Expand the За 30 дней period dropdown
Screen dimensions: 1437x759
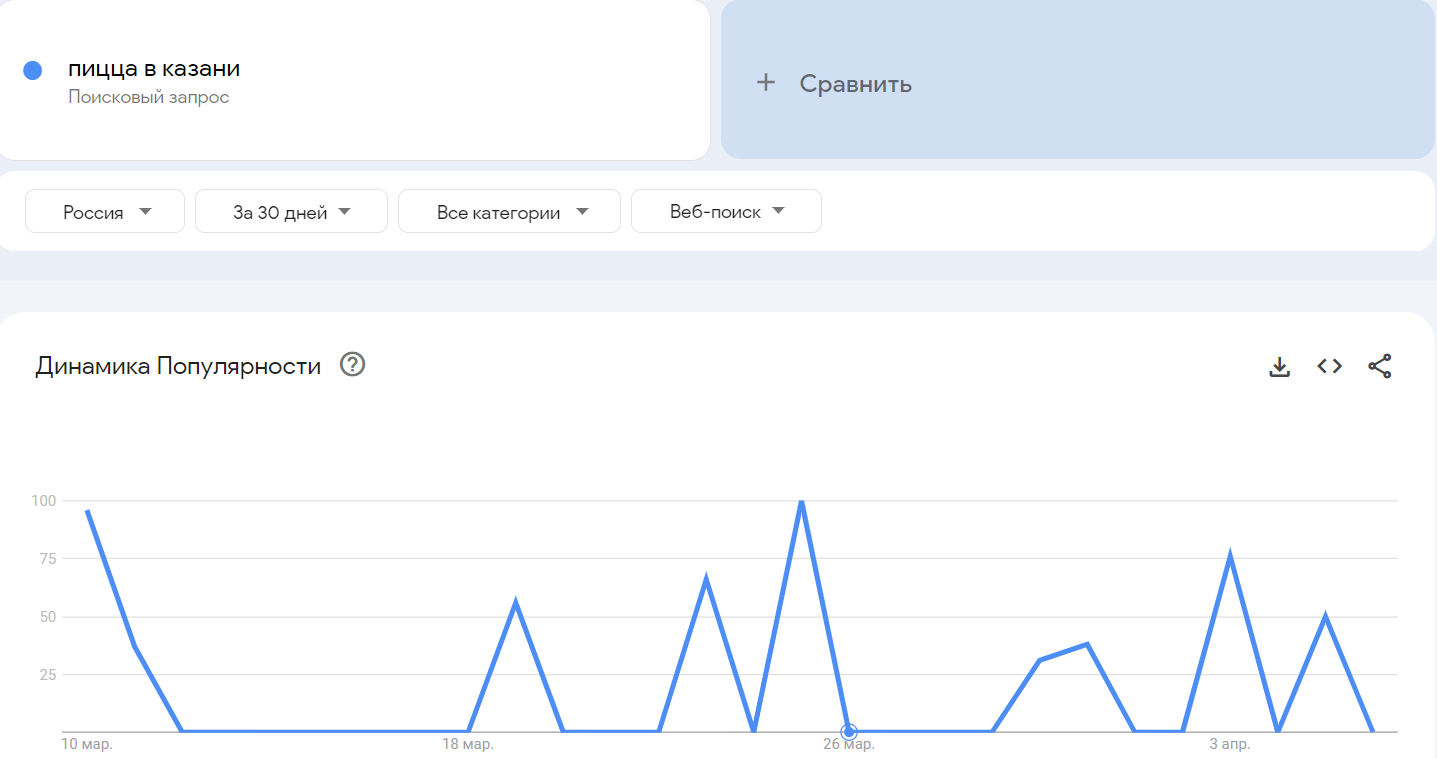click(291, 212)
